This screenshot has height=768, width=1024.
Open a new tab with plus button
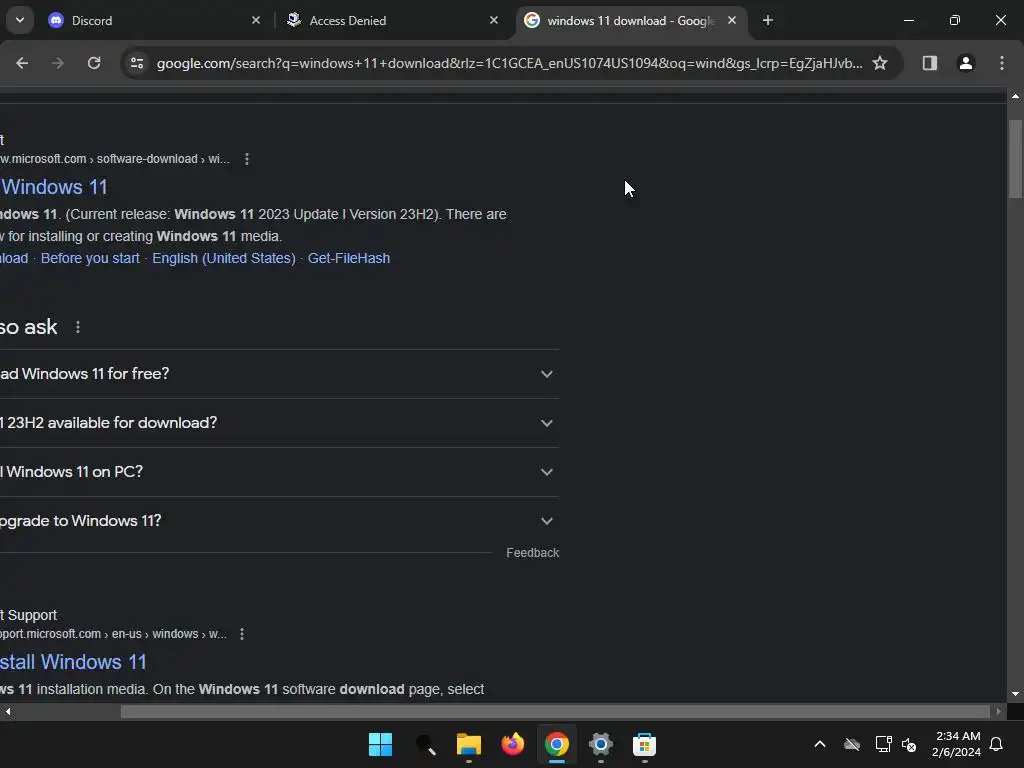tap(767, 20)
